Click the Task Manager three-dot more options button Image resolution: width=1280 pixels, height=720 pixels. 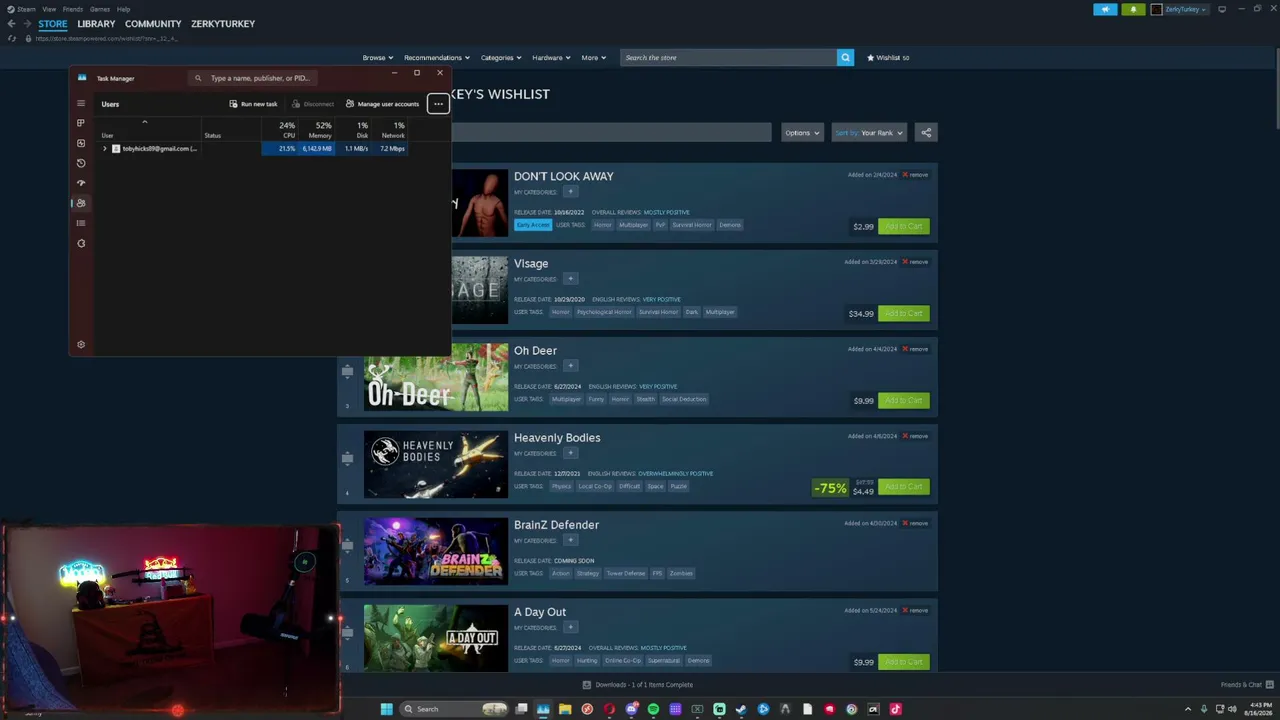438,104
